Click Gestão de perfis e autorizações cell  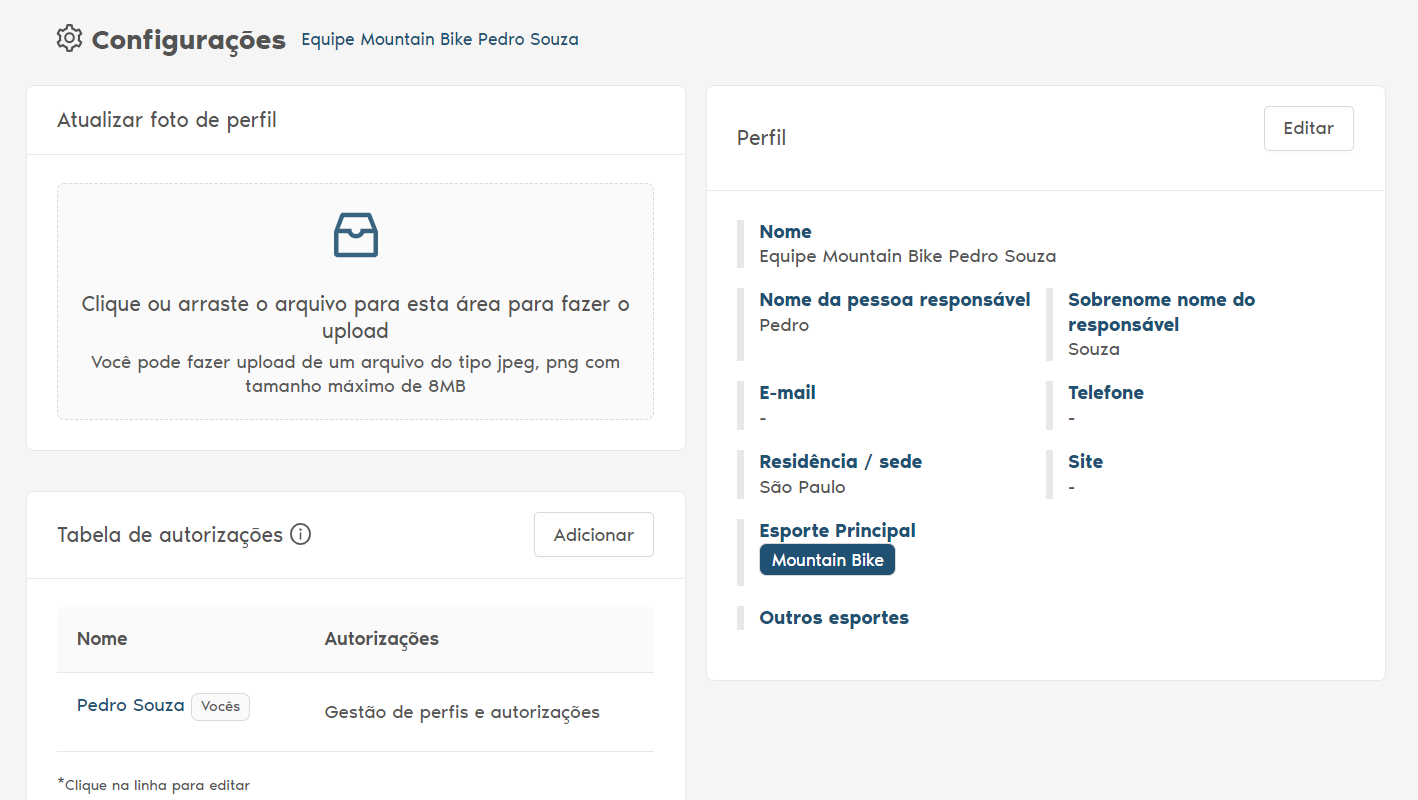[462, 713]
